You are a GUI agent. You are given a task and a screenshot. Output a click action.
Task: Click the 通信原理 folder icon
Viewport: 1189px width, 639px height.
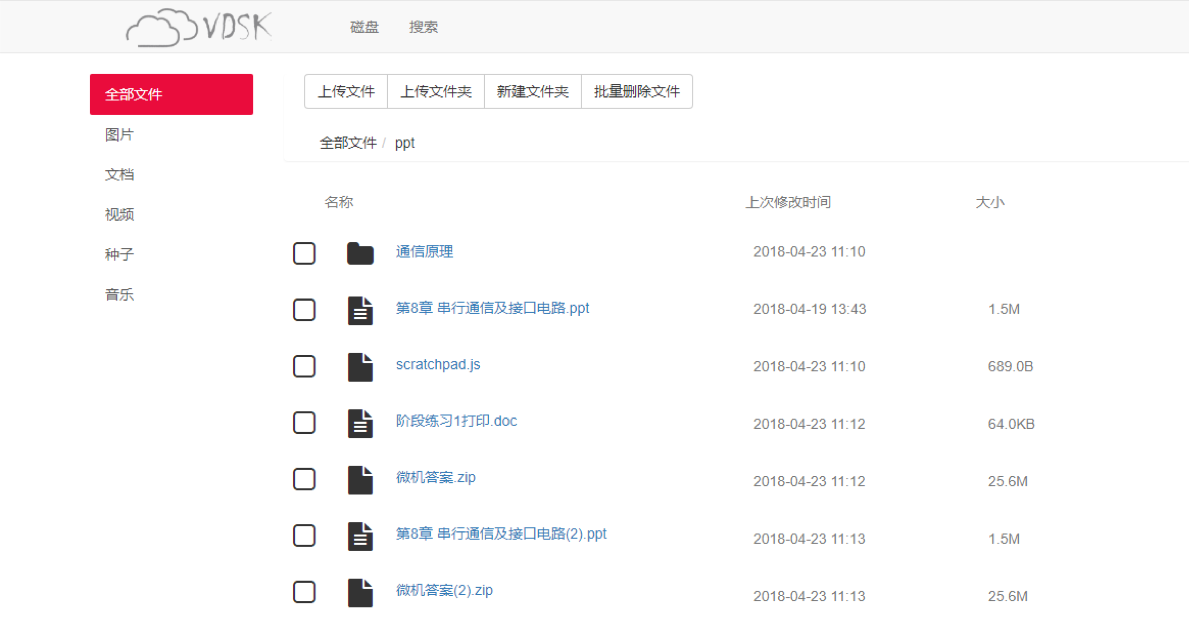click(360, 253)
